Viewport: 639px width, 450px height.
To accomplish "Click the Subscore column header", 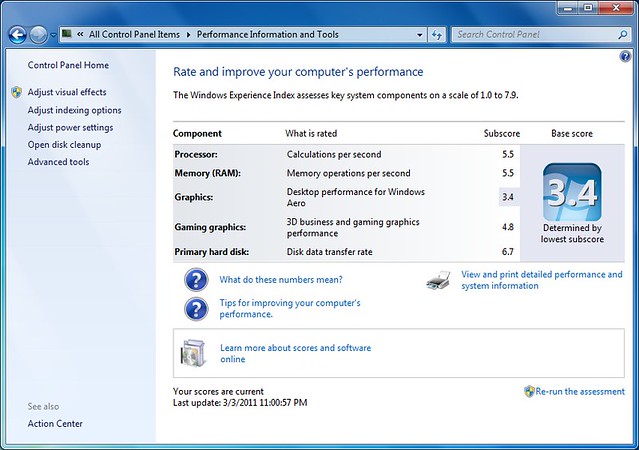I will pos(502,134).
